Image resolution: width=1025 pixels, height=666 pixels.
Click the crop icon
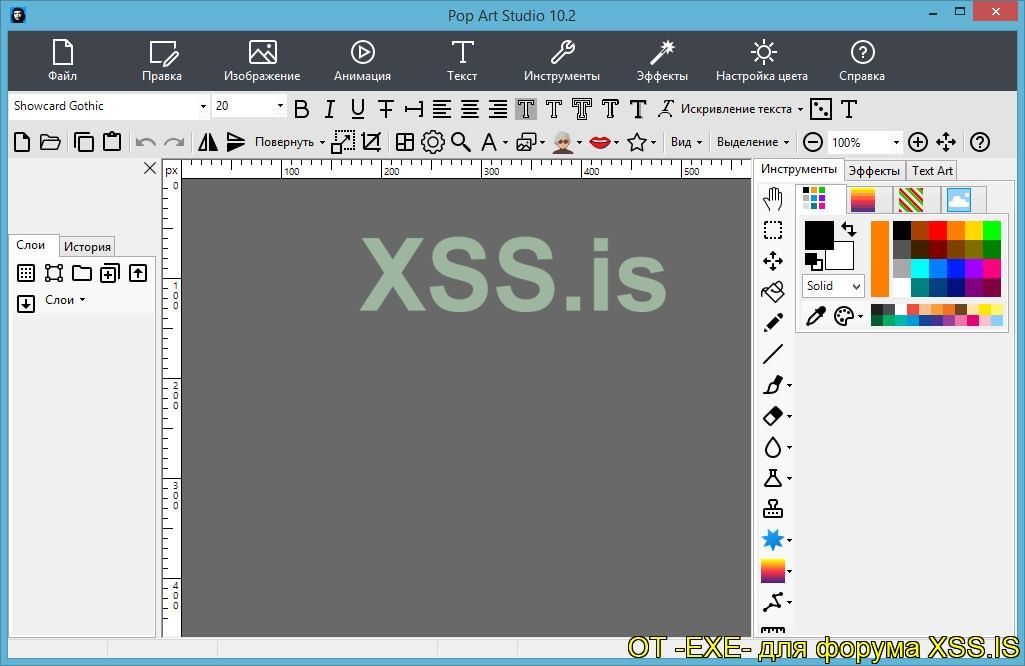coord(371,142)
